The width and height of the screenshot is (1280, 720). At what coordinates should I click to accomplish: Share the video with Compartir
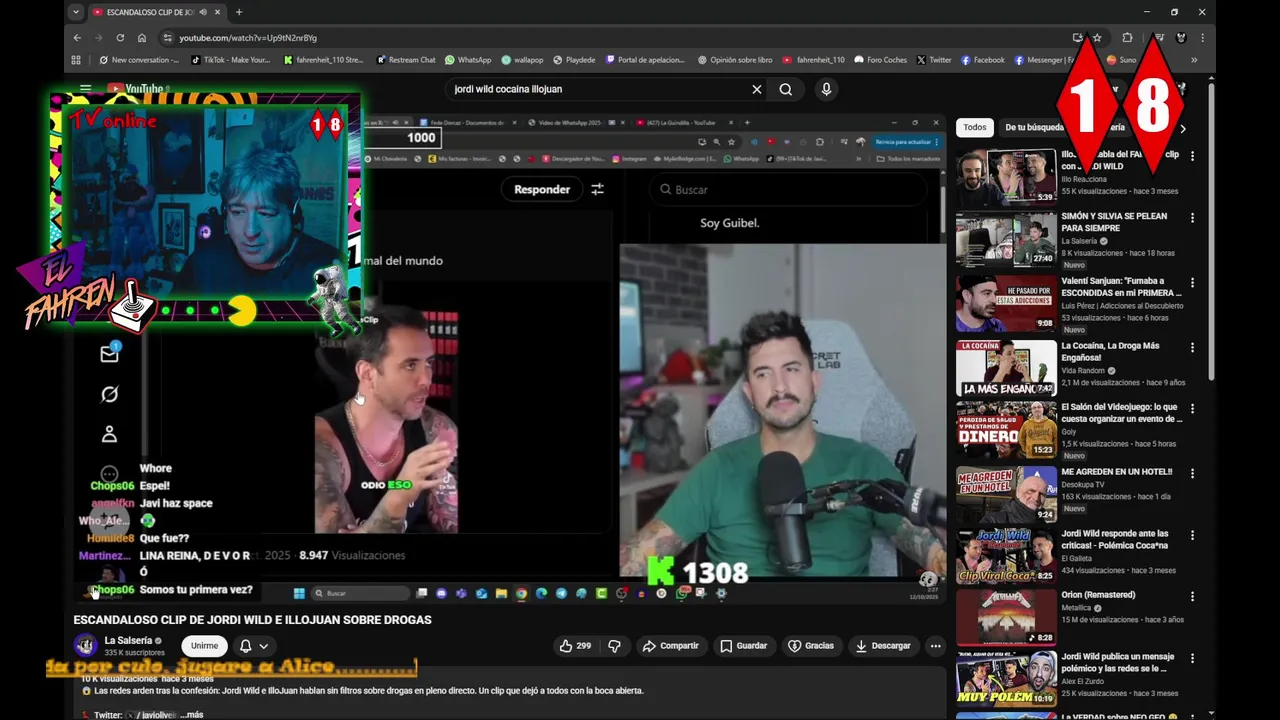tap(670, 646)
